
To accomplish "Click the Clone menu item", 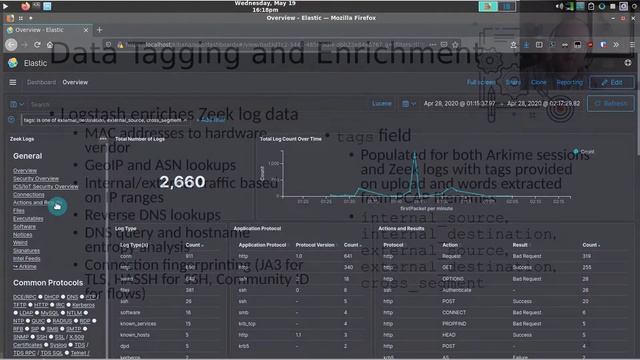I will pos(538,82).
